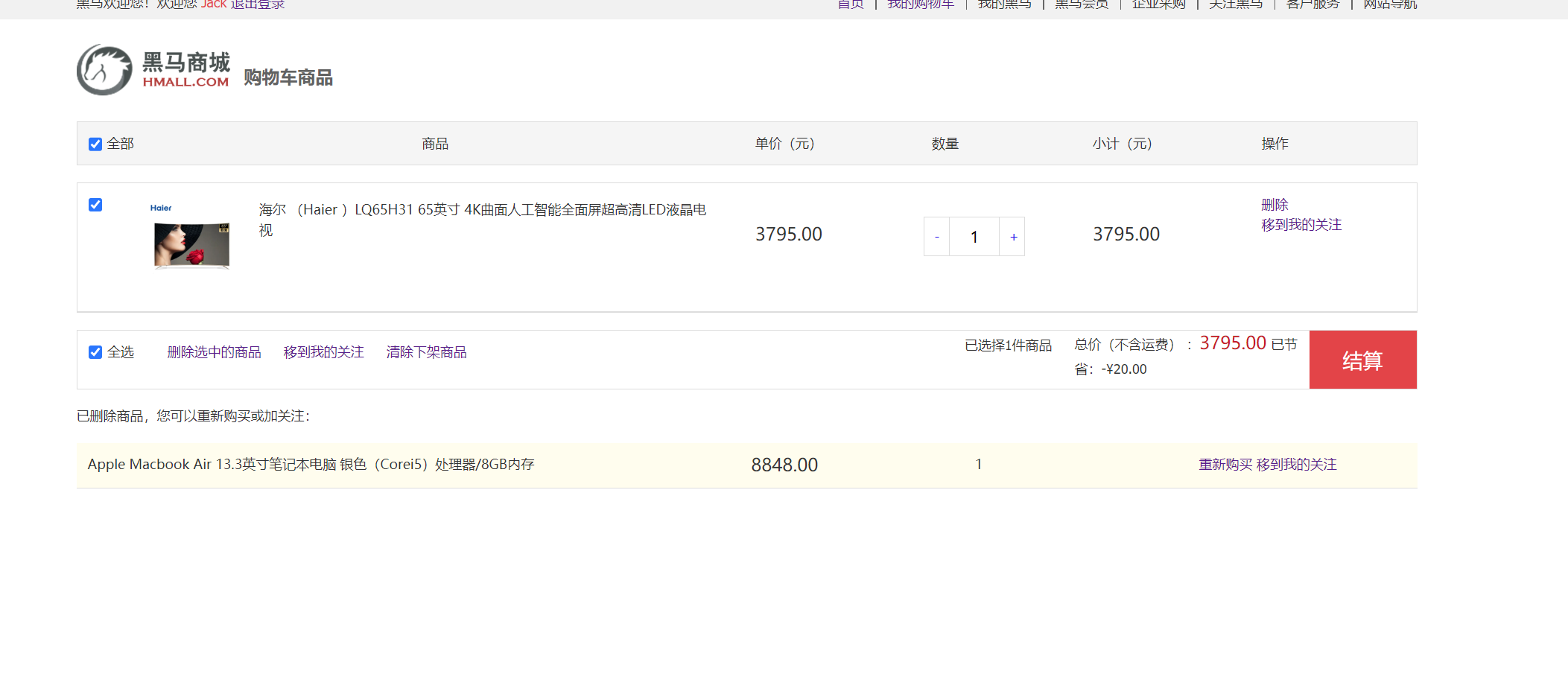Click 移到我的关注 for the Haier TV row
Image resolution: width=1568 pixels, height=694 pixels.
[1301, 225]
